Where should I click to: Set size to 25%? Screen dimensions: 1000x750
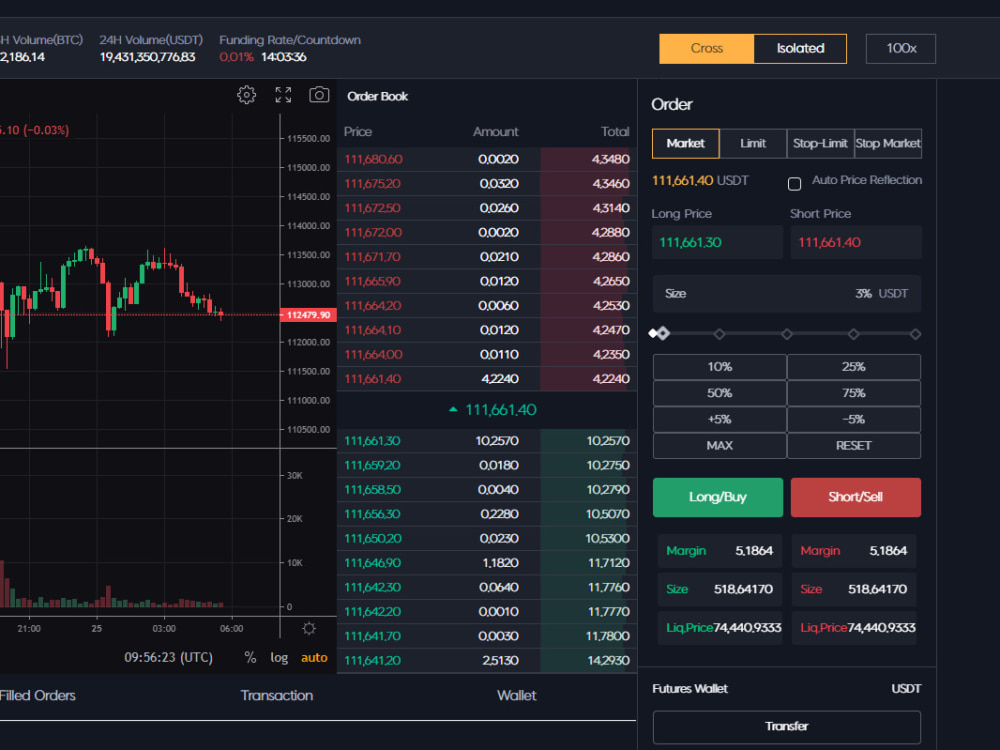click(854, 367)
